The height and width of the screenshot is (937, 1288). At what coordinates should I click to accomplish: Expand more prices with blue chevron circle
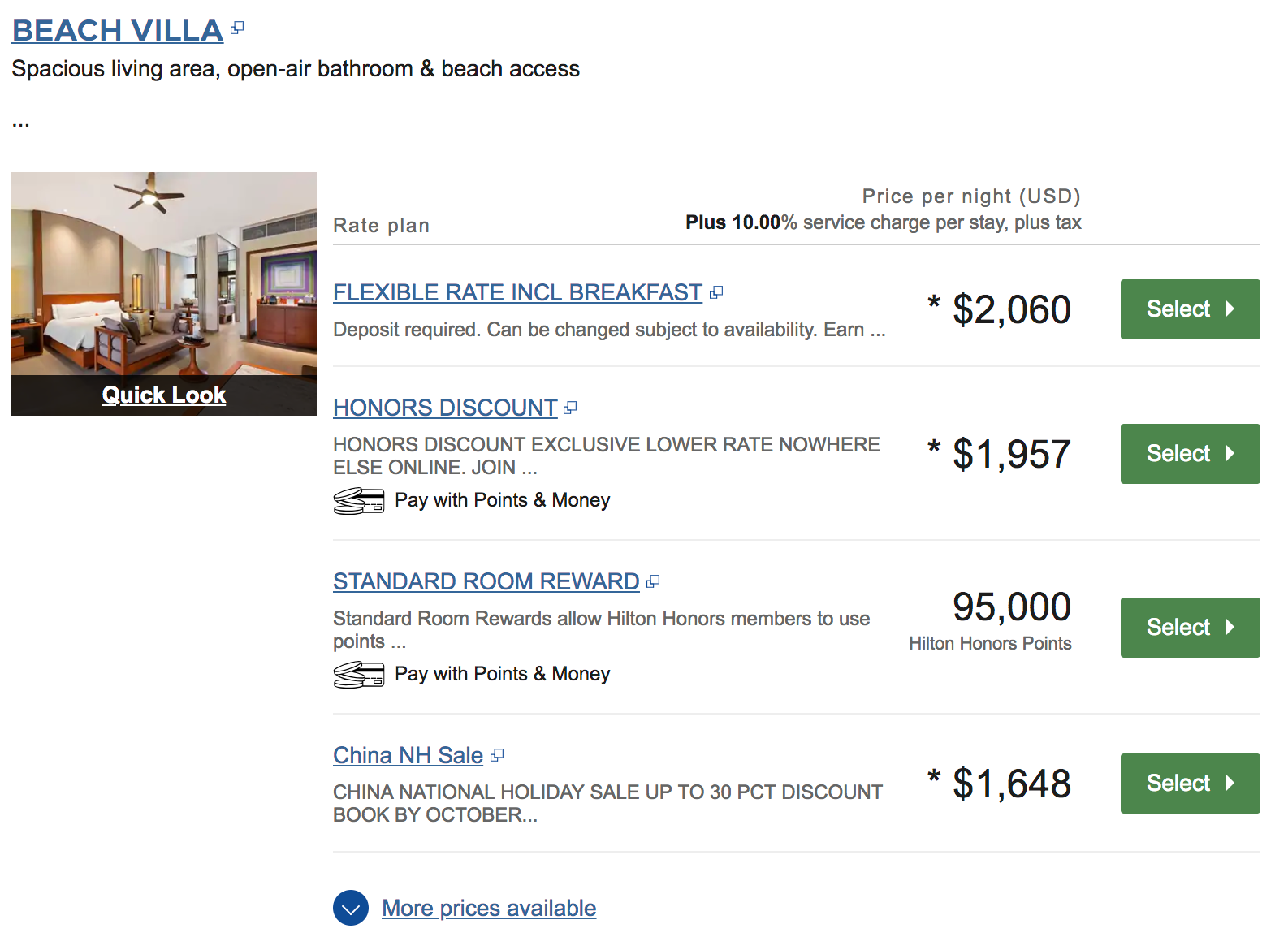point(351,908)
